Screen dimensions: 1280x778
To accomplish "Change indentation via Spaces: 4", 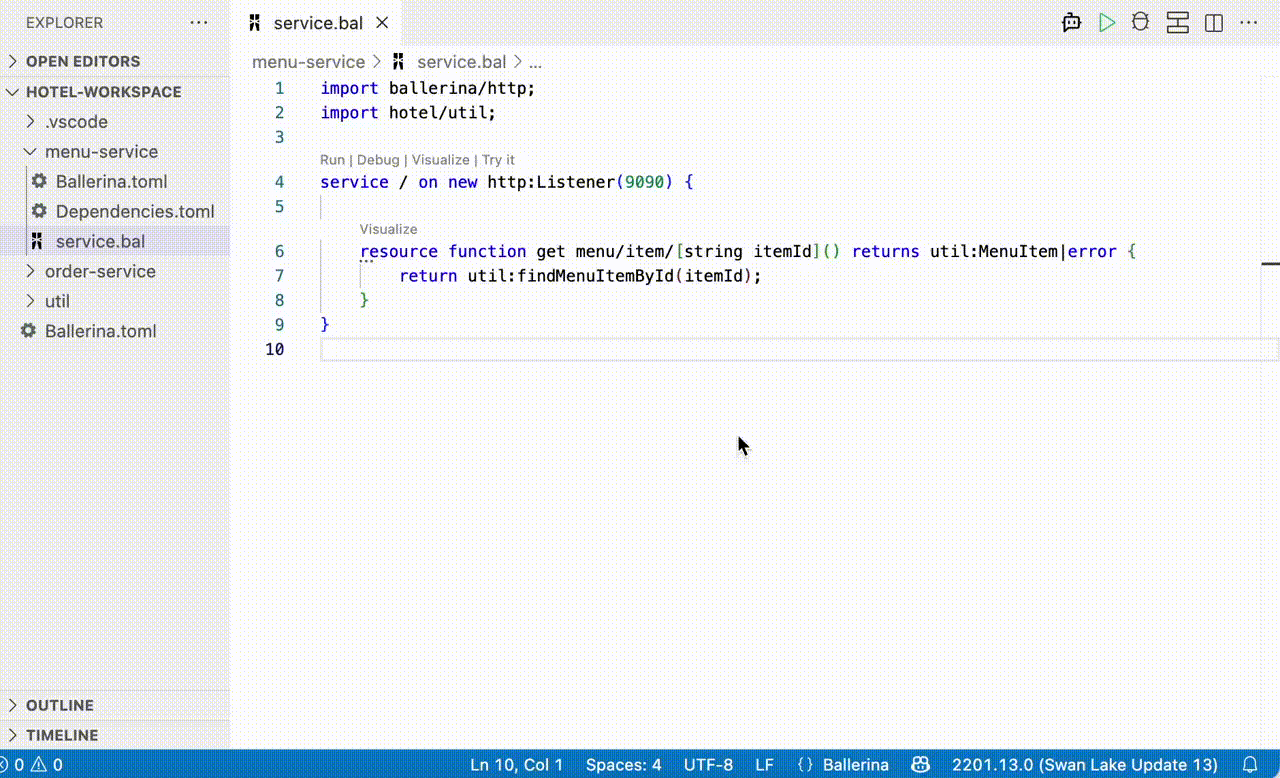I will (x=623, y=765).
